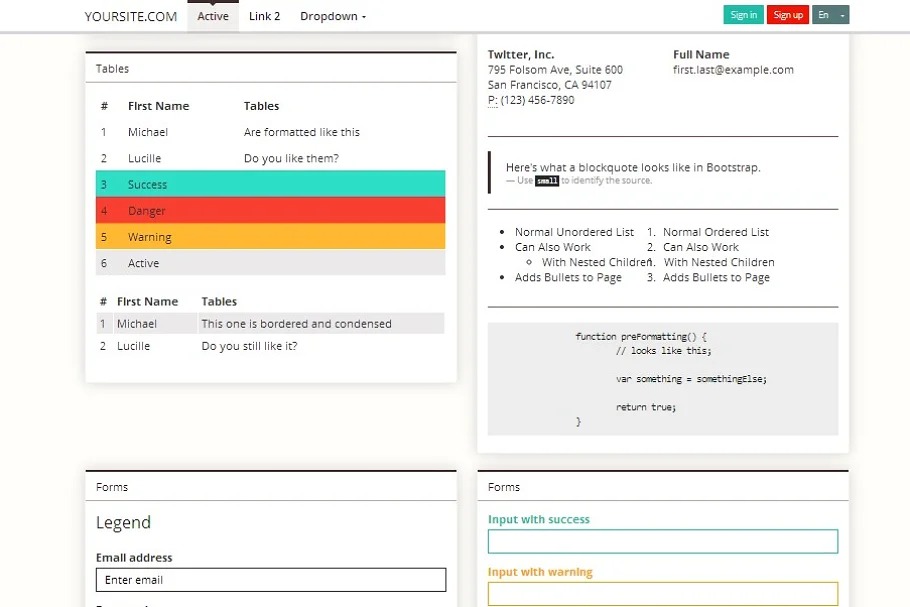Click the gray Active table row
This screenshot has width=910, height=607.
tap(270, 263)
